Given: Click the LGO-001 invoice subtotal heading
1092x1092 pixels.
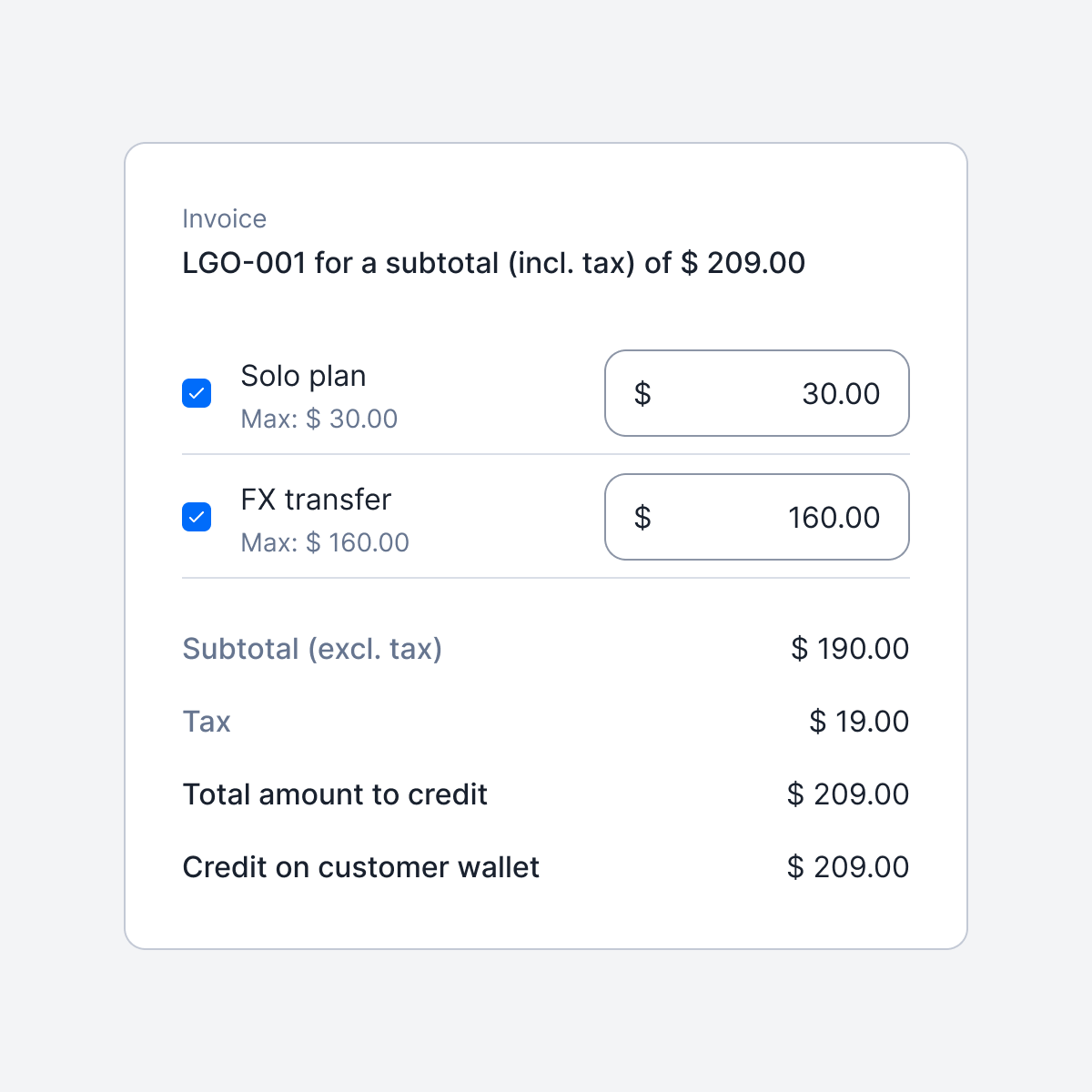Looking at the screenshot, I should tap(493, 263).
